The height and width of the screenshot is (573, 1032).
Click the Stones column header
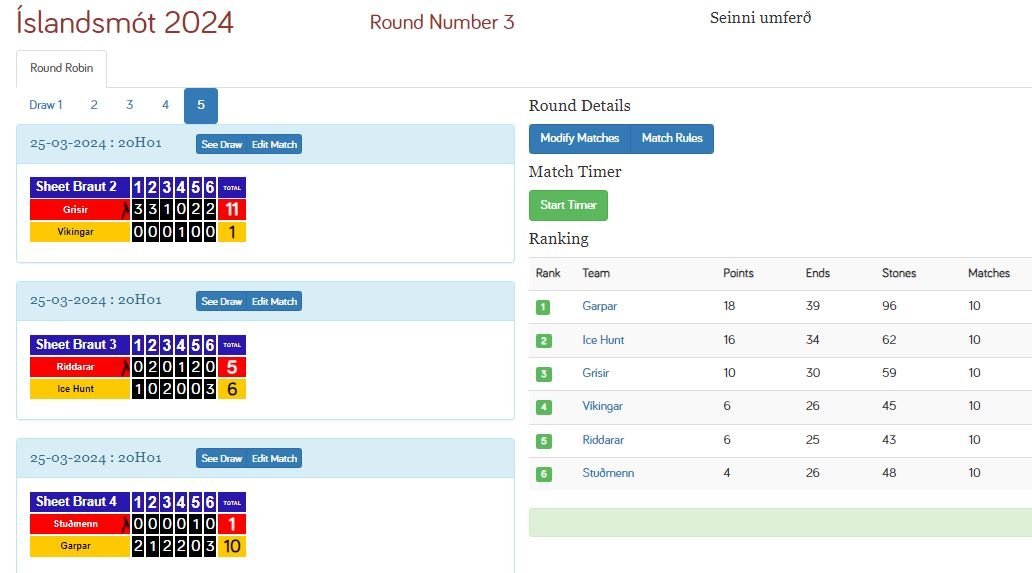(x=898, y=273)
